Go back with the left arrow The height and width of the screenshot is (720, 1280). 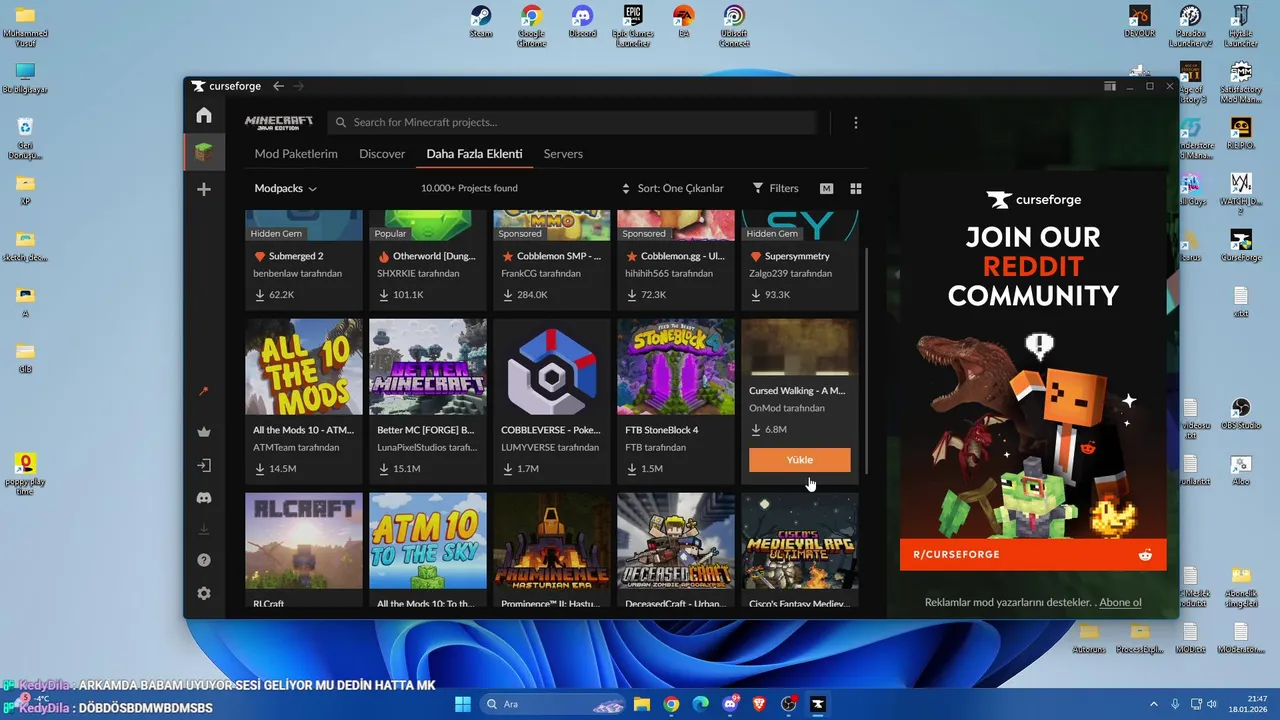click(278, 86)
